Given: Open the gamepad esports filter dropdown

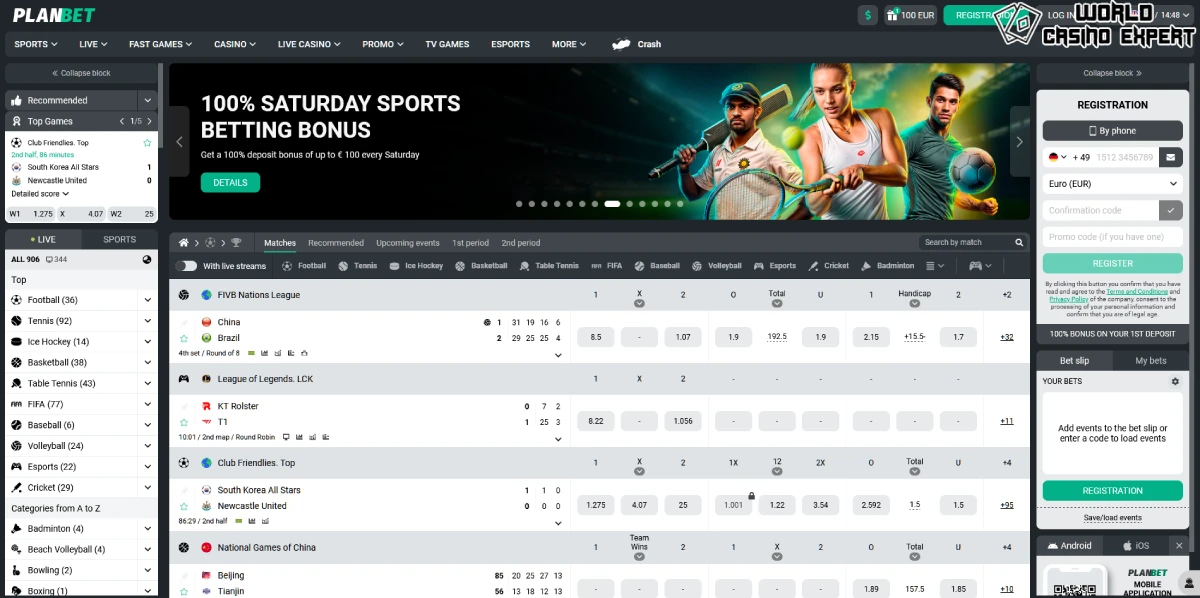Looking at the screenshot, I should click(x=980, y=266).
